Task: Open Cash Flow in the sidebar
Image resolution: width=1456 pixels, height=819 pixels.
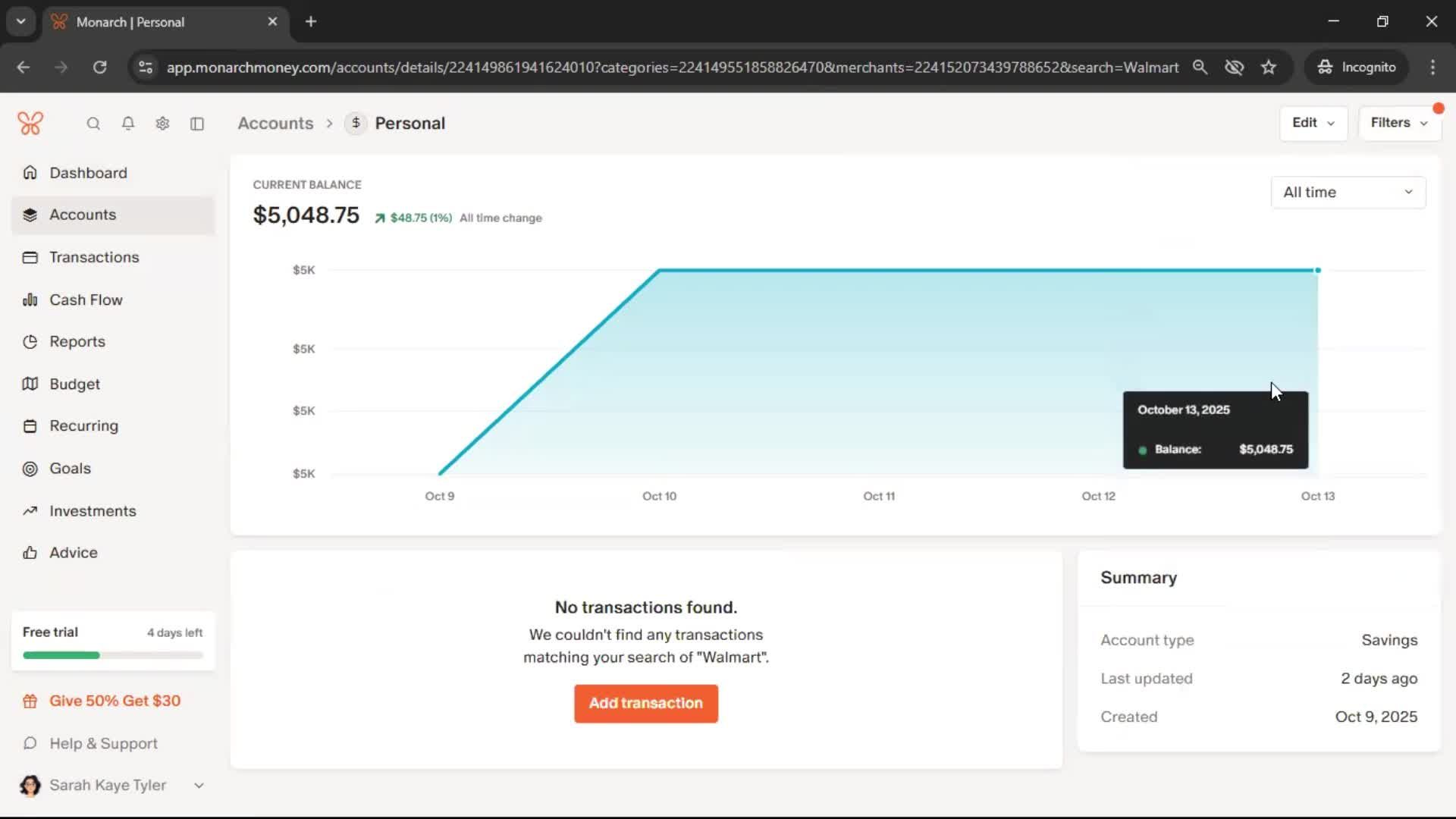Action: tap(86, 300)
